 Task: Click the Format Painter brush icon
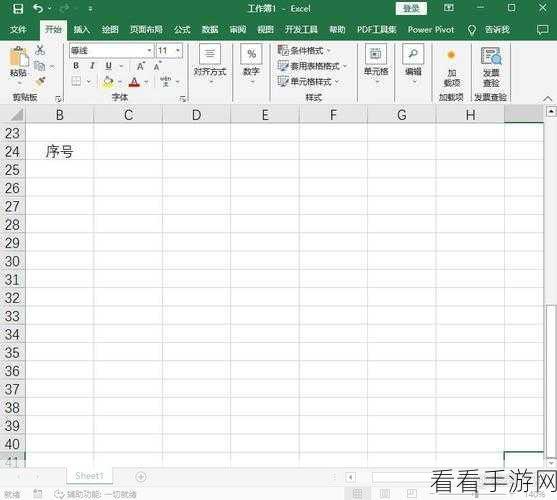(40, 82)
